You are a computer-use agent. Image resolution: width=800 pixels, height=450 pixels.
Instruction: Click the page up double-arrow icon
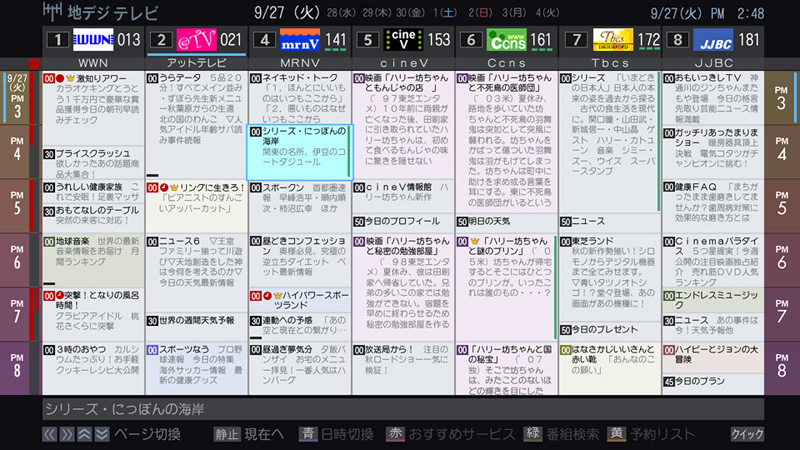(x=84, y=434)
